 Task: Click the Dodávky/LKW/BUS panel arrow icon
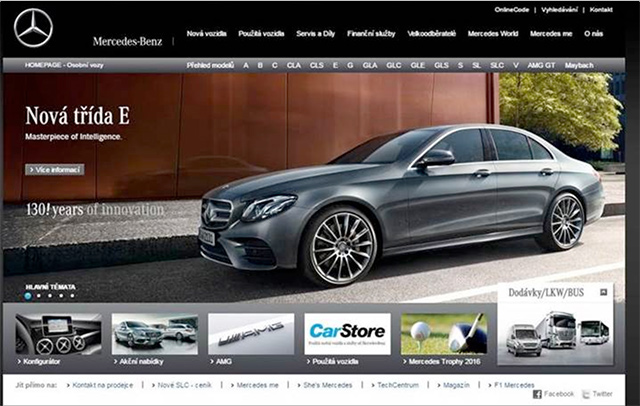pyautogui.click(x=603, y=292)
